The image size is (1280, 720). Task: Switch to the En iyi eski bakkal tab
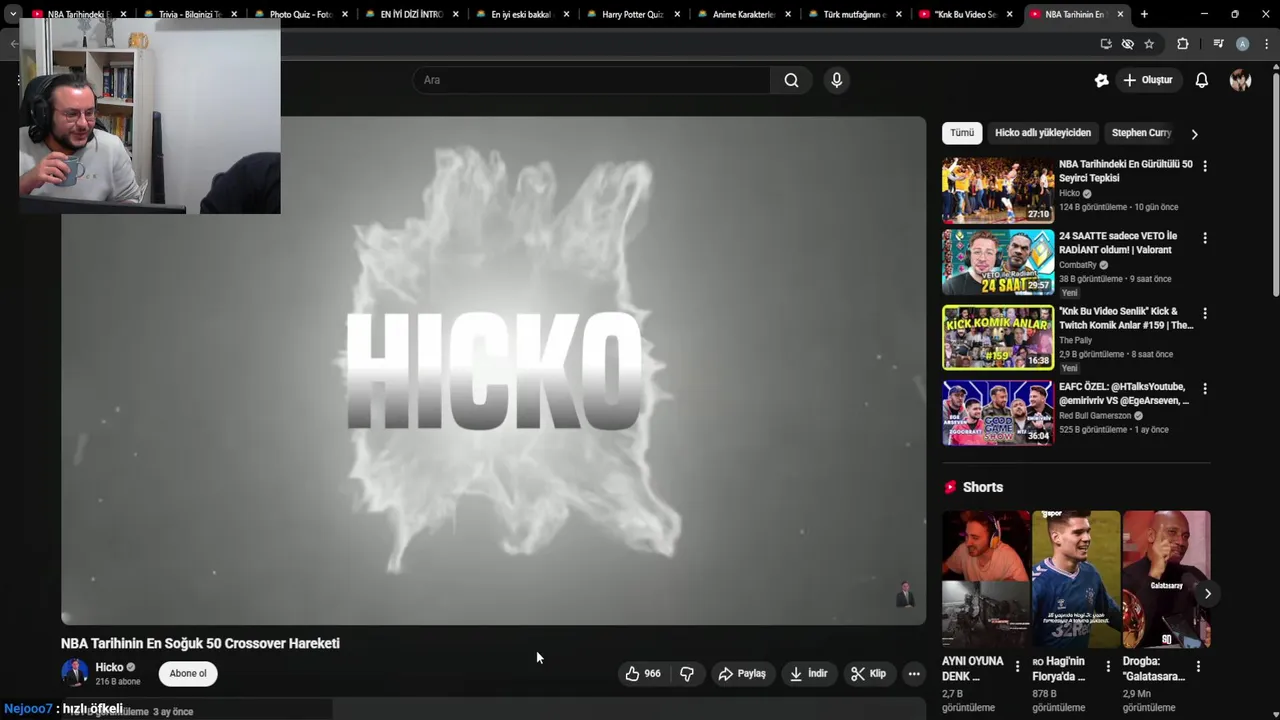coord(522,15)
